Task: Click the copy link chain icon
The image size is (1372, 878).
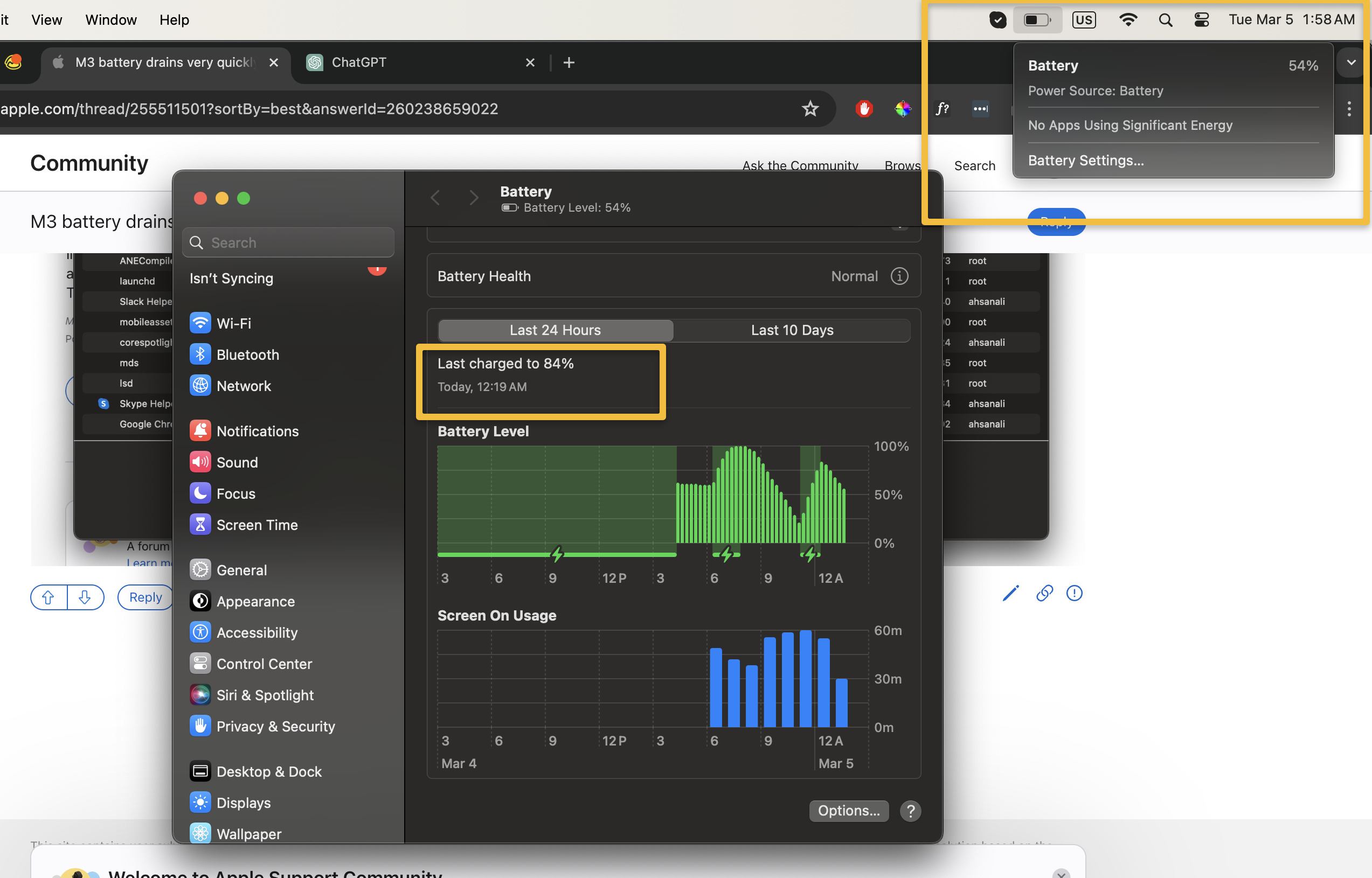Action: pos(1044,594)
